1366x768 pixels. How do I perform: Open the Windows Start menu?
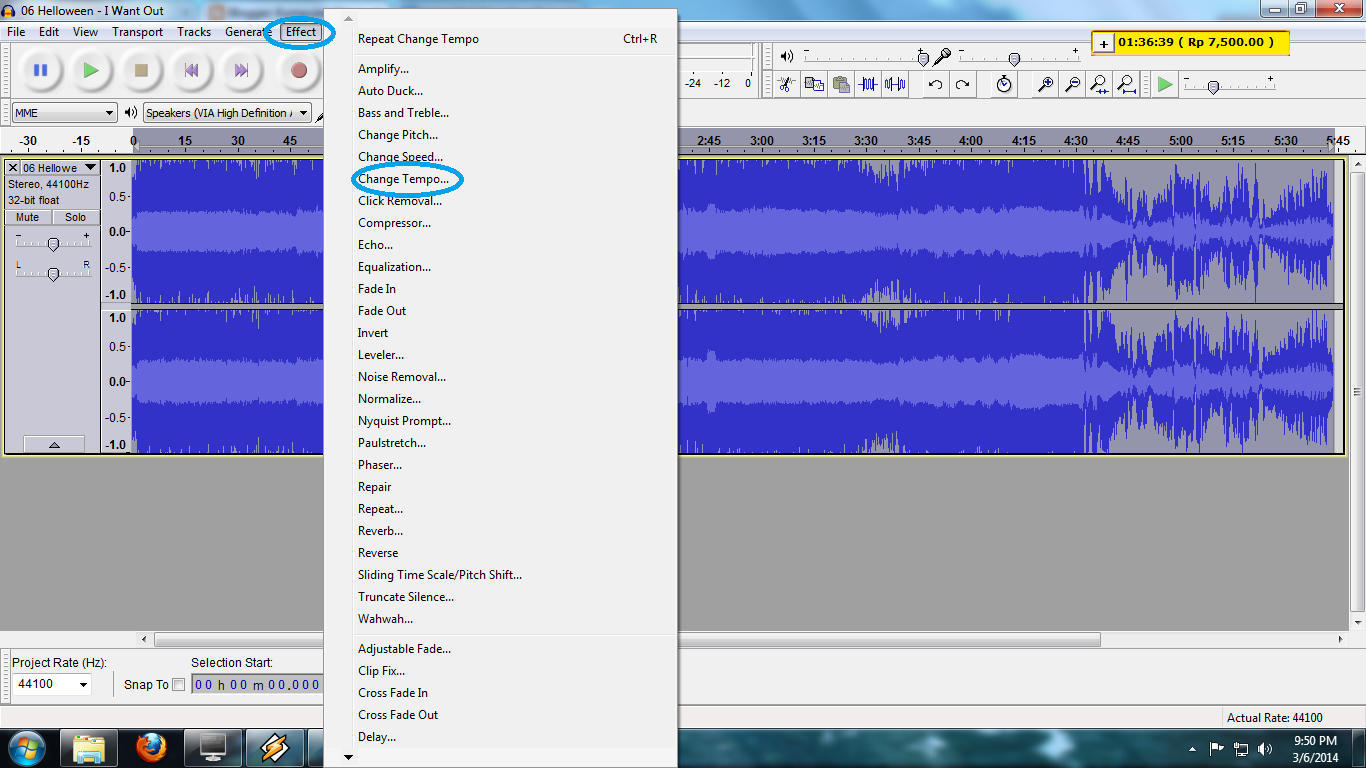click(26, 747)
